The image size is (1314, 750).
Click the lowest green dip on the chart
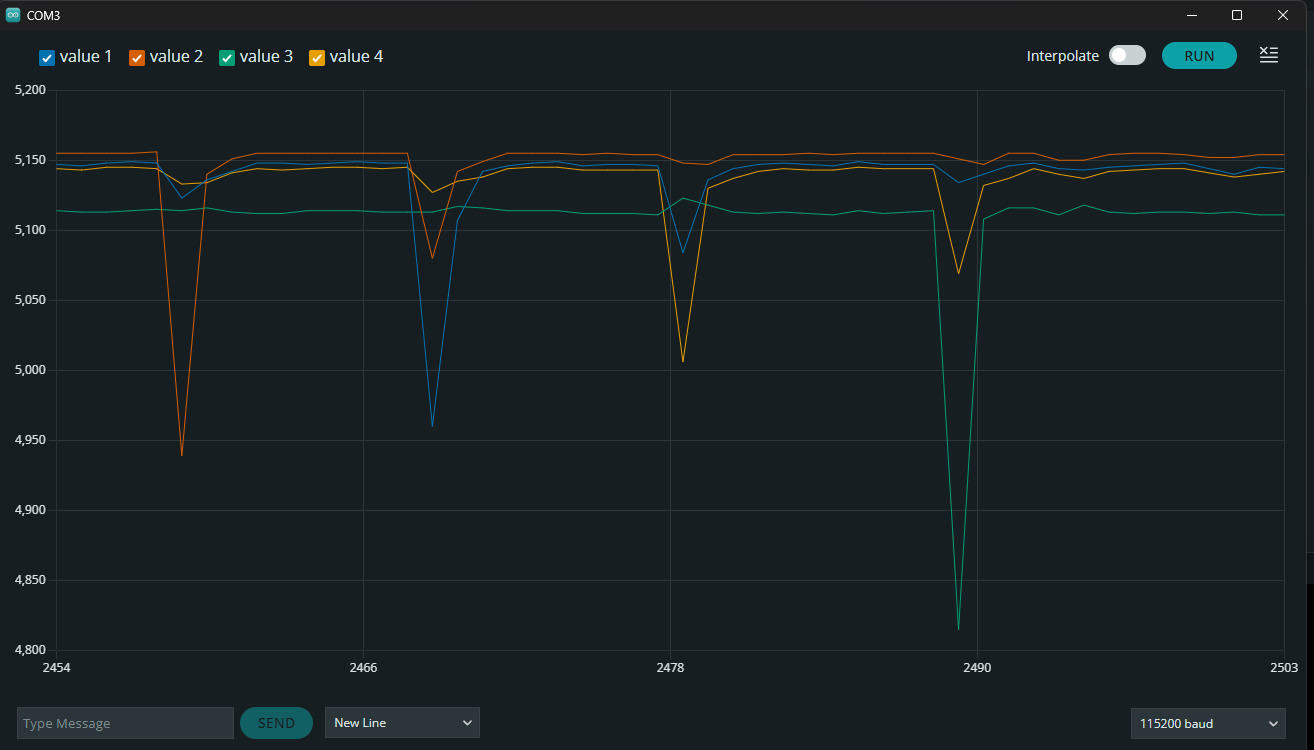point(958,628)
